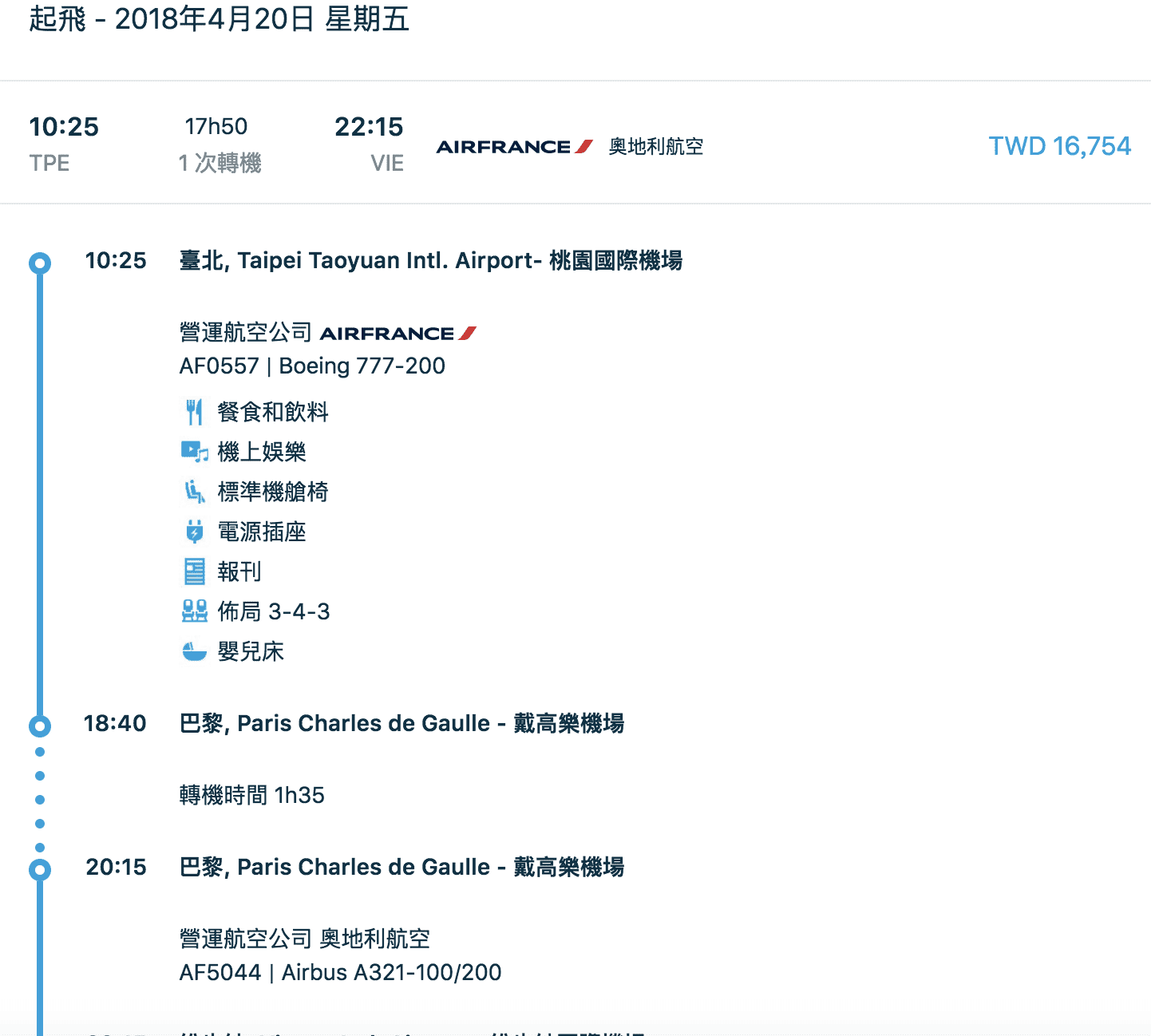Screen dimensions: 1151x1036
Task: Click flight number AF0557 Boeing 777-200
Action: tap(312, 366)
